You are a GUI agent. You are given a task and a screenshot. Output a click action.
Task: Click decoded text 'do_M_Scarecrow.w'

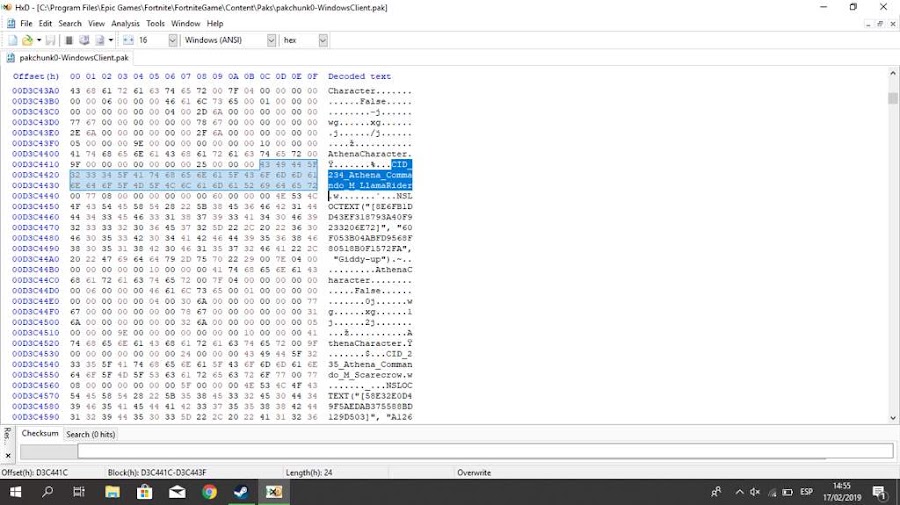click(x=370, y=375)
